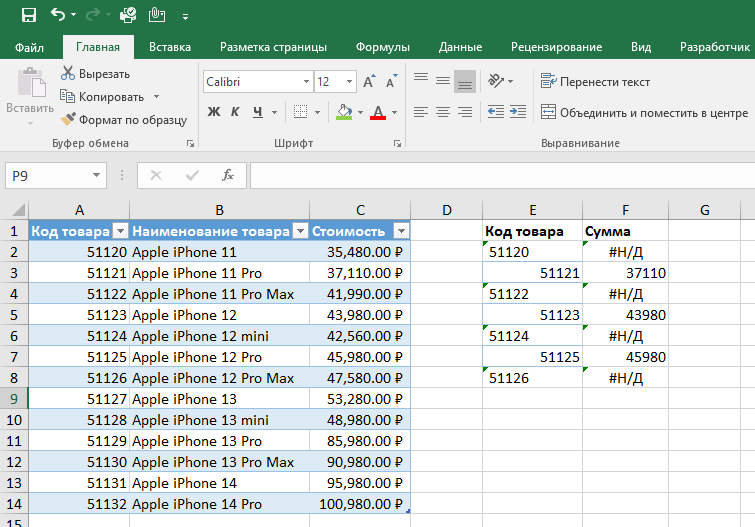Image resolution: width=755 pixels, height=527 pixels.
Task: Click into the formula bar field
Action: (x=502, y=176)
